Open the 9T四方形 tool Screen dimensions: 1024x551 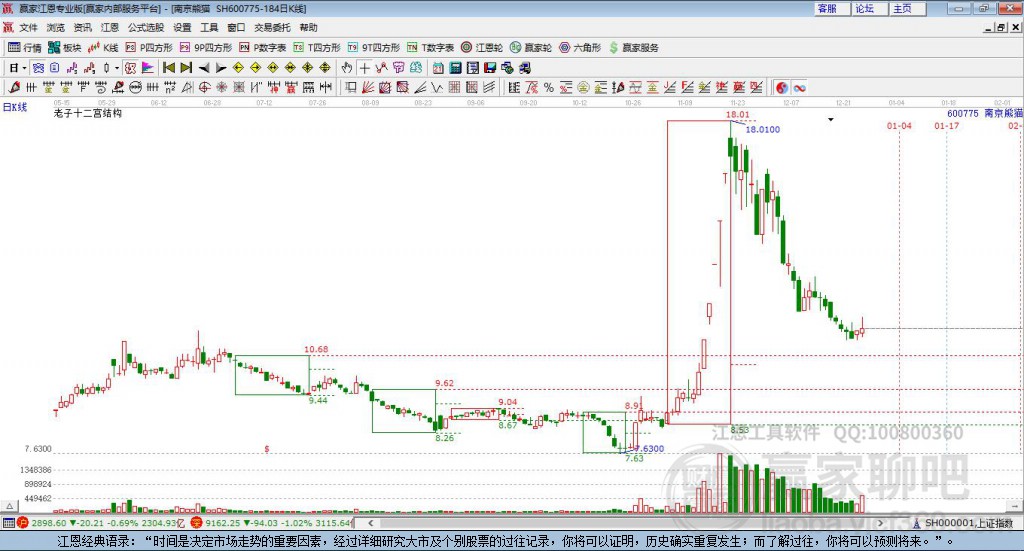click(x=374, y=48)
